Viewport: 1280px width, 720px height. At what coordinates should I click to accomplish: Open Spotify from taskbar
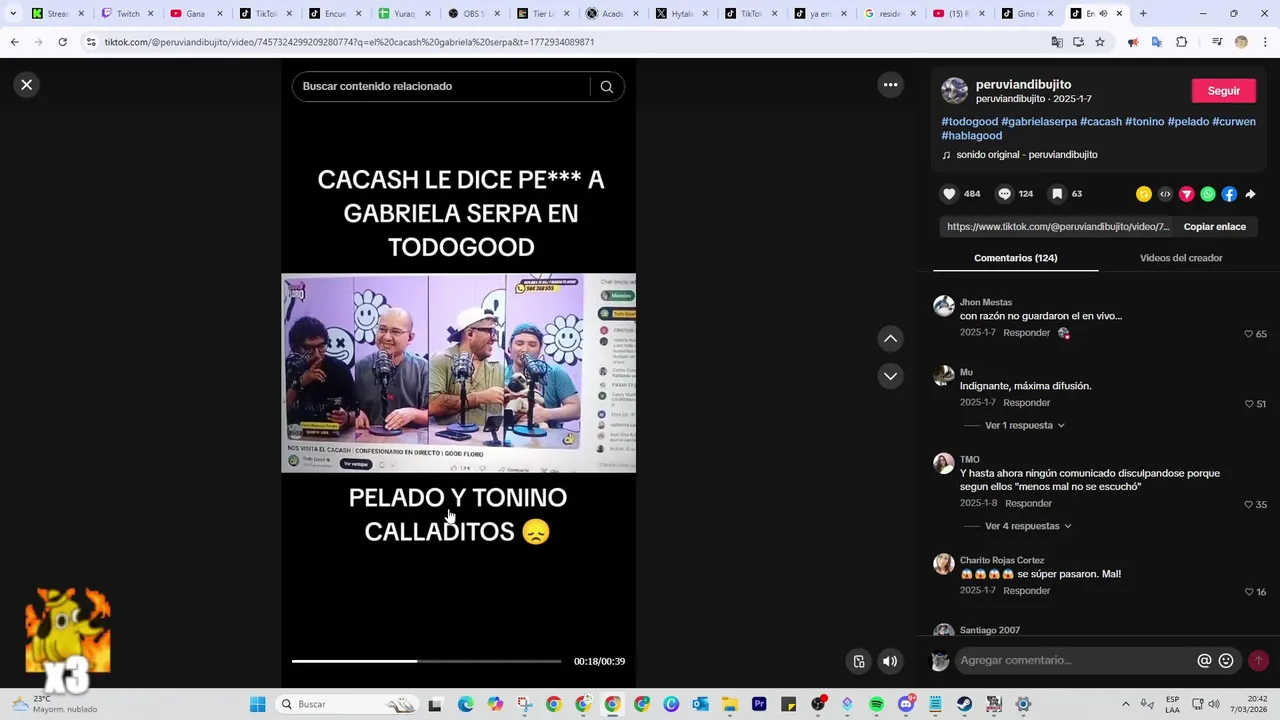tap(877, 704)
